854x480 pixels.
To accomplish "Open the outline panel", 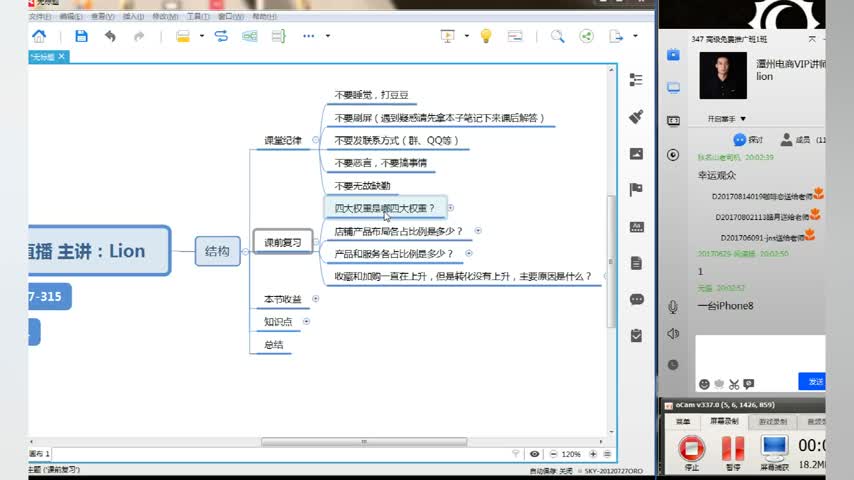I will point(636,80).
